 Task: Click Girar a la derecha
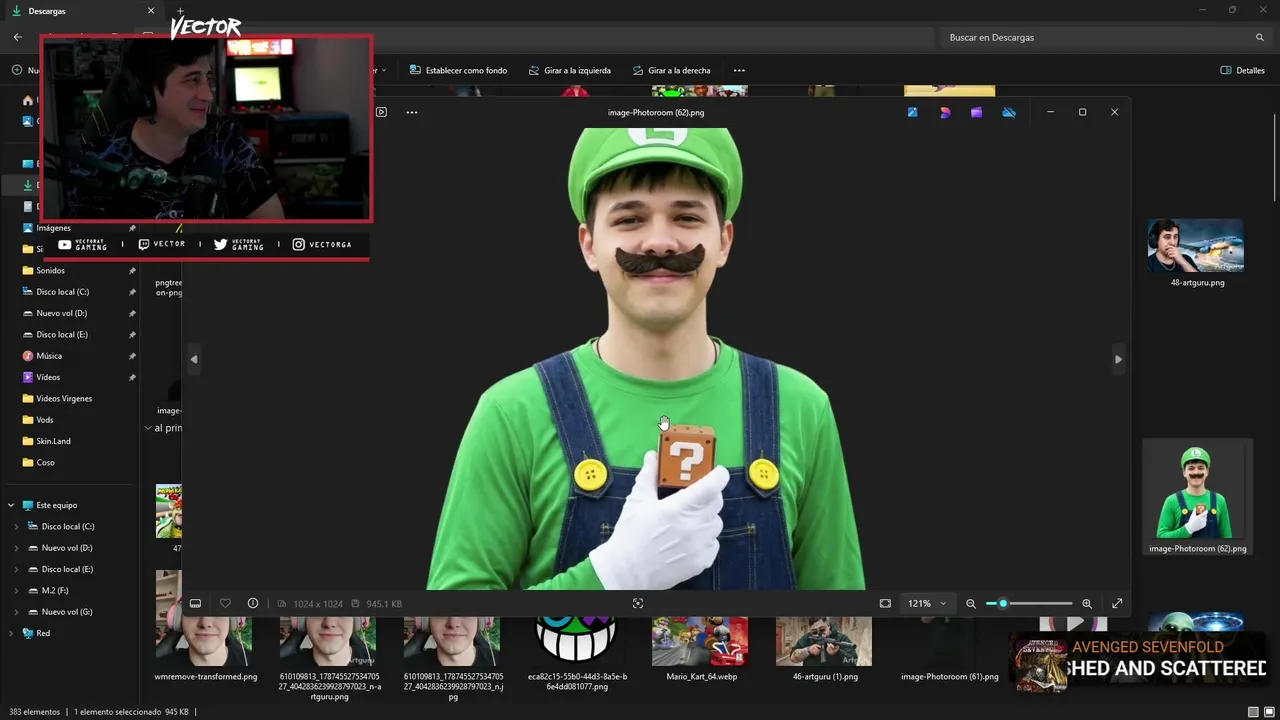coord(671,70)
